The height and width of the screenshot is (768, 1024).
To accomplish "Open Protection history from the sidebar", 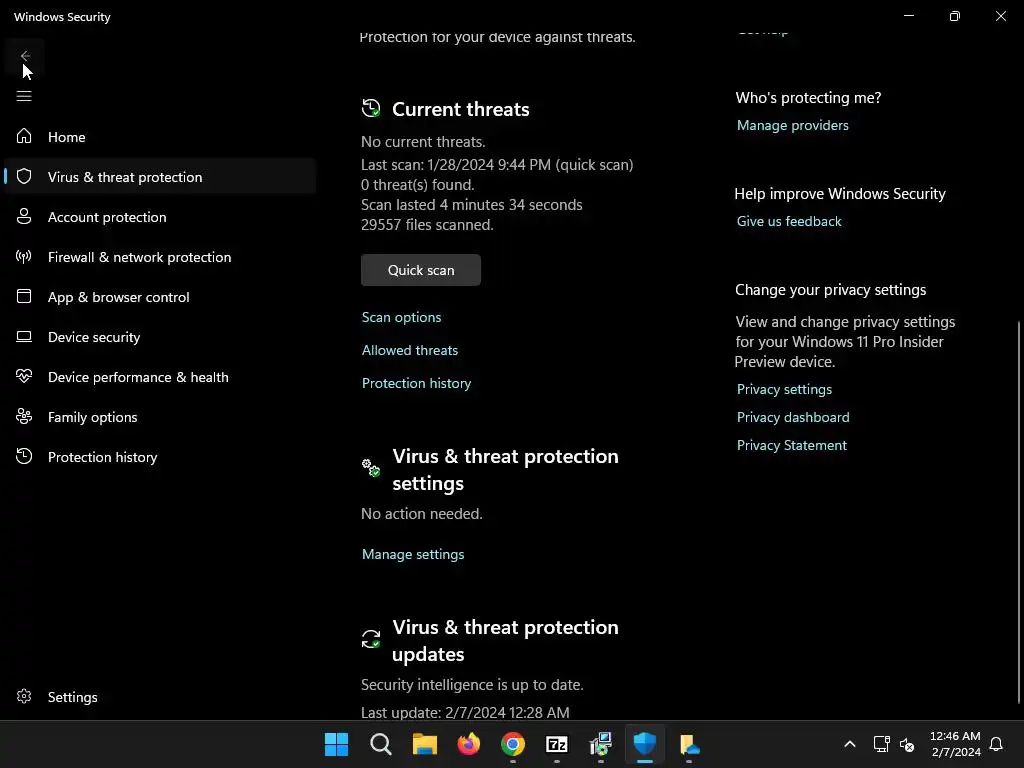I will (x=161, y=456).
